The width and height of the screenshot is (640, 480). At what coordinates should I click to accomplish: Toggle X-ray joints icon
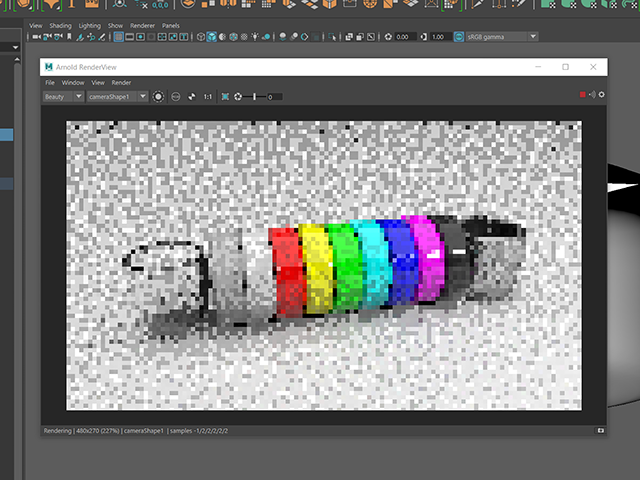(371, 37)
